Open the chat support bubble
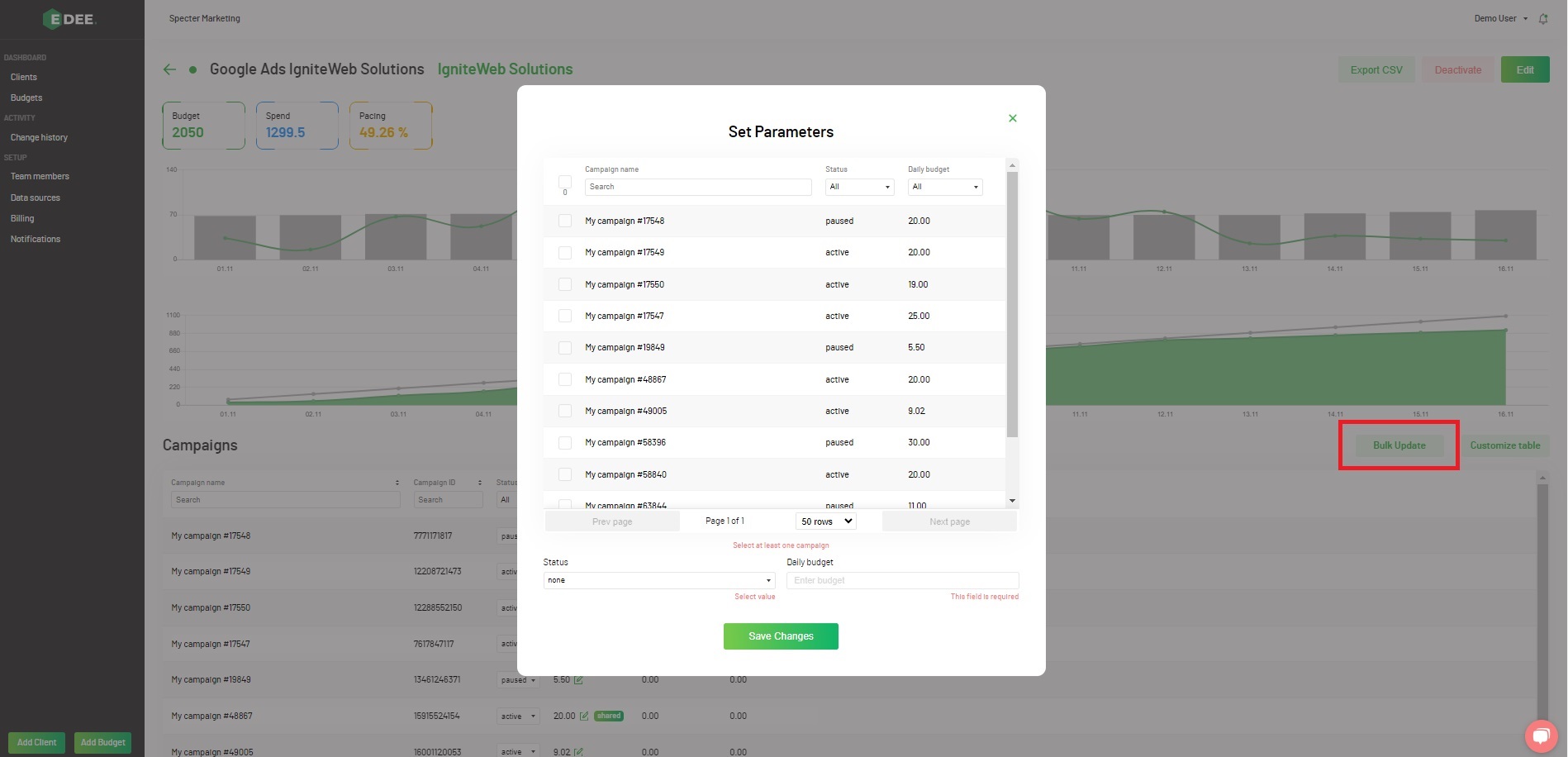1568x757 pixels. pos(1541,736)
